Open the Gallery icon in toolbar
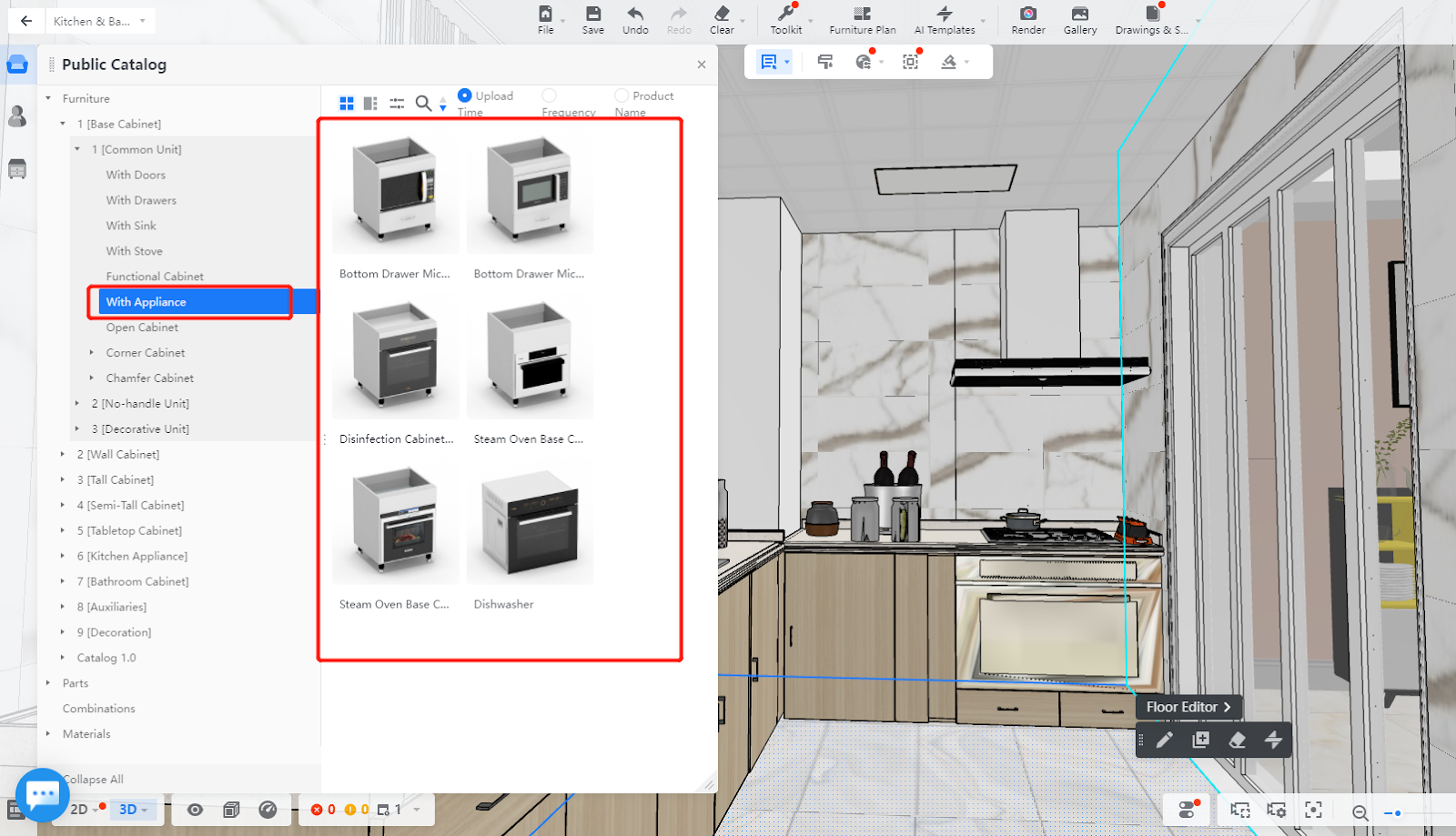1456x836 pixels. pos(1079,14)
